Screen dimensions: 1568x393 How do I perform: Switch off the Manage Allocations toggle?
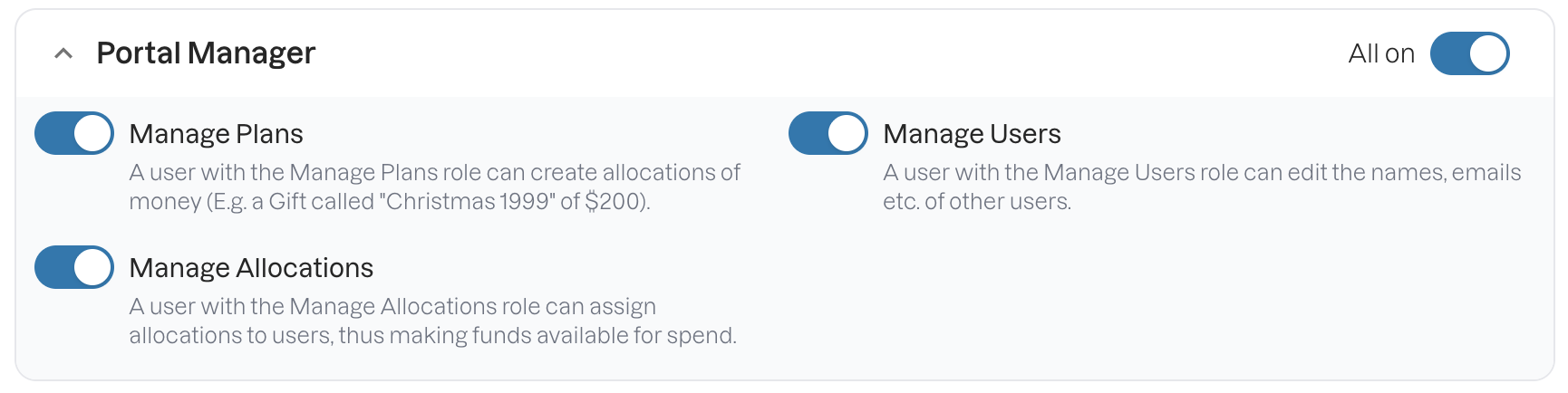click(x=74, y=267)
